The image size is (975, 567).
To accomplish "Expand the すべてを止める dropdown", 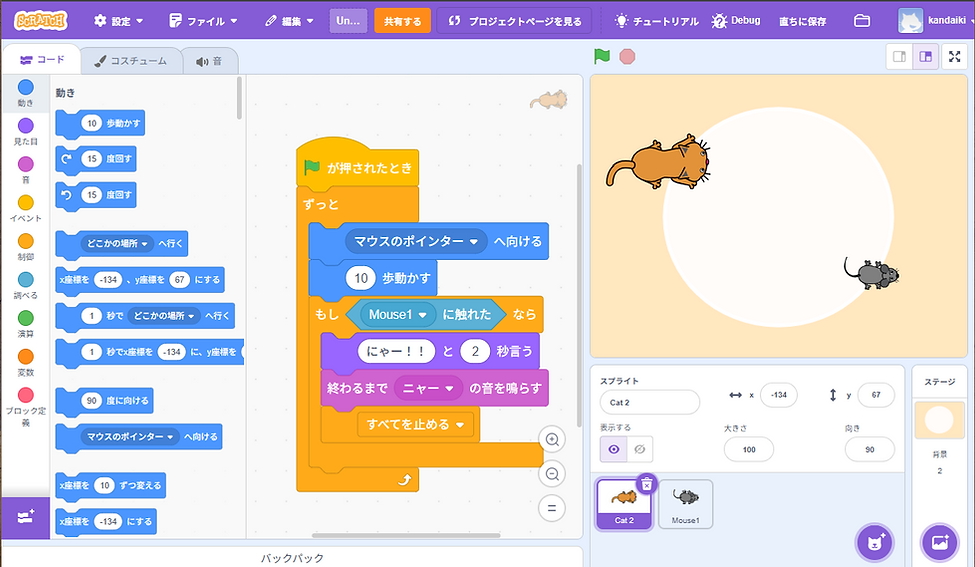I will click(x=415, y=425).
